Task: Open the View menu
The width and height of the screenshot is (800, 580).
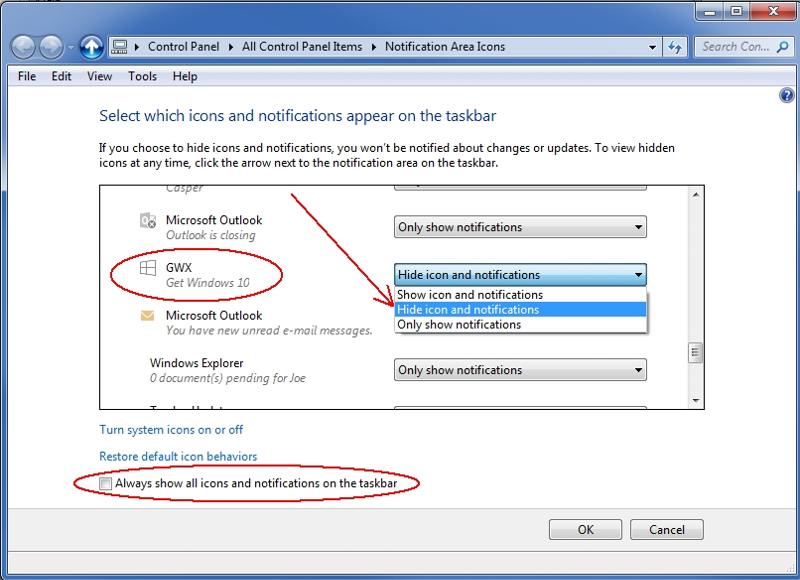Action: tap(99, 76)
